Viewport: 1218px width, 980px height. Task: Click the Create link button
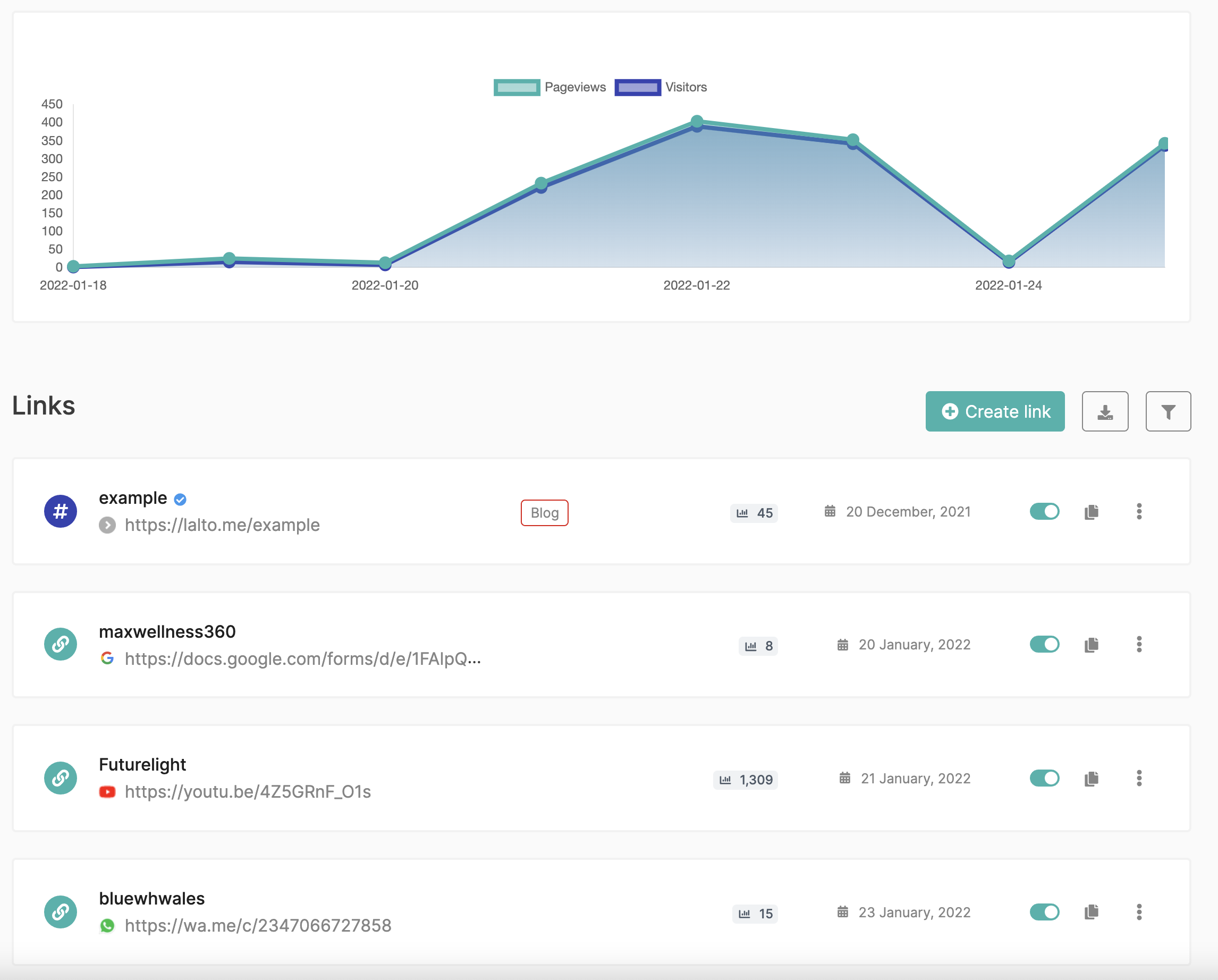[x=995, y=411]
